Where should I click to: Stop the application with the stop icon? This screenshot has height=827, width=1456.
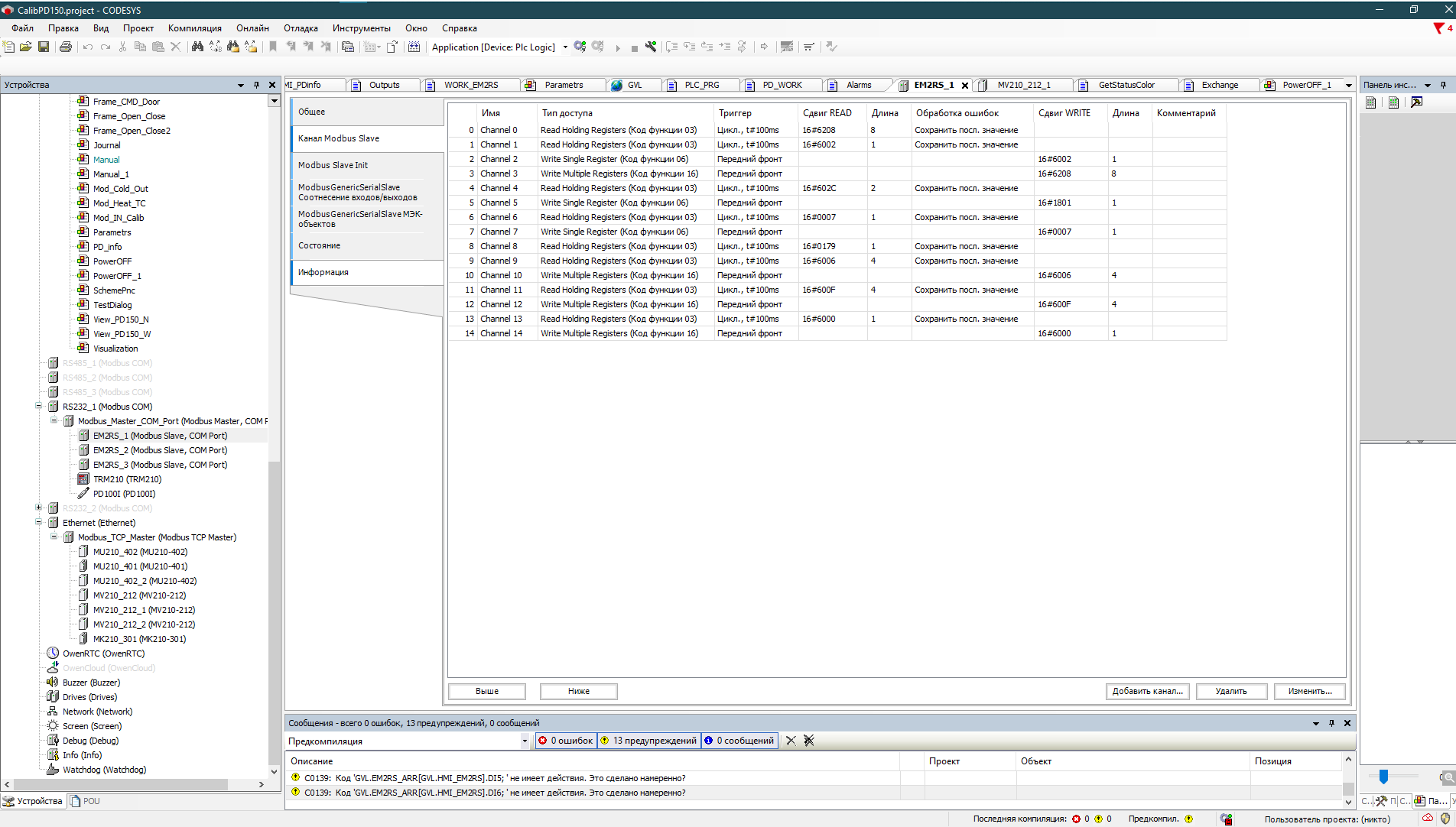(634, 48)
